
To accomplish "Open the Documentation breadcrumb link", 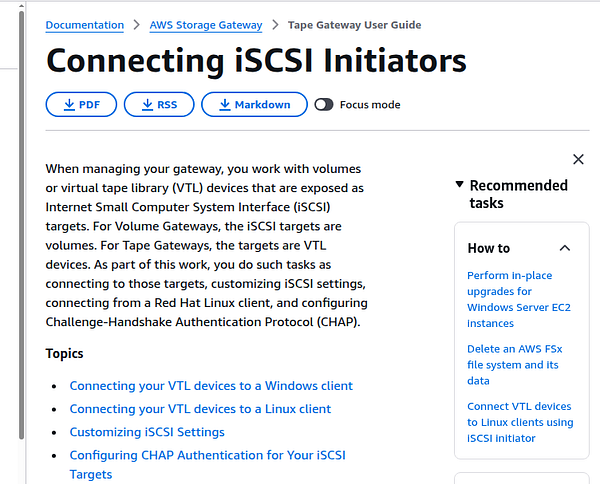I will point(85,25).
